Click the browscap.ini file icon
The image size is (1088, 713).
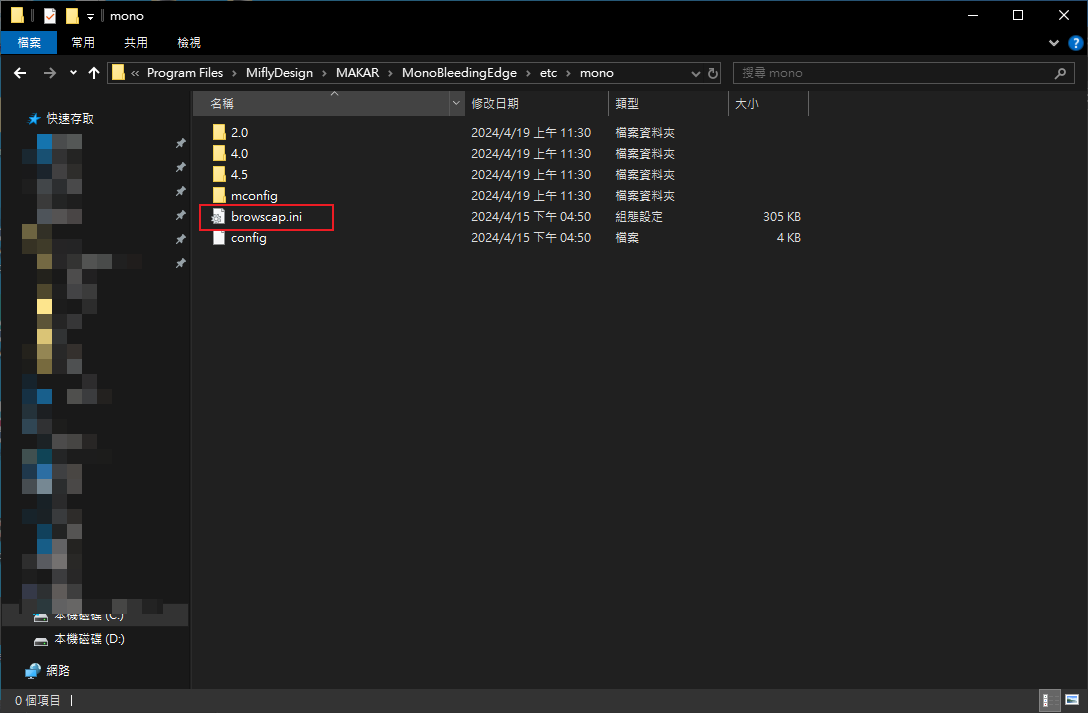(219, 217)
